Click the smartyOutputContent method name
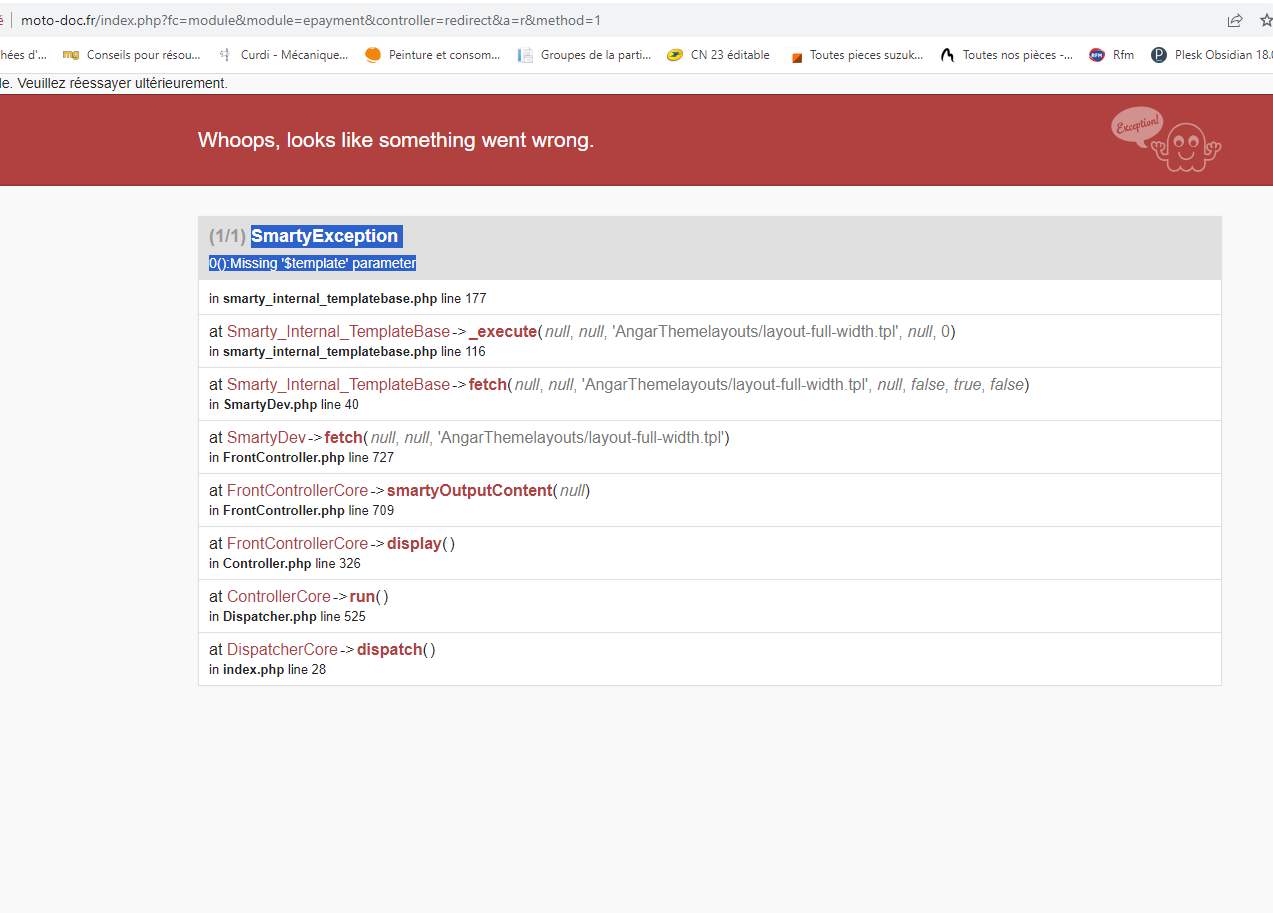This screenshot has width=1273, height=913. [x=469, y=490]
